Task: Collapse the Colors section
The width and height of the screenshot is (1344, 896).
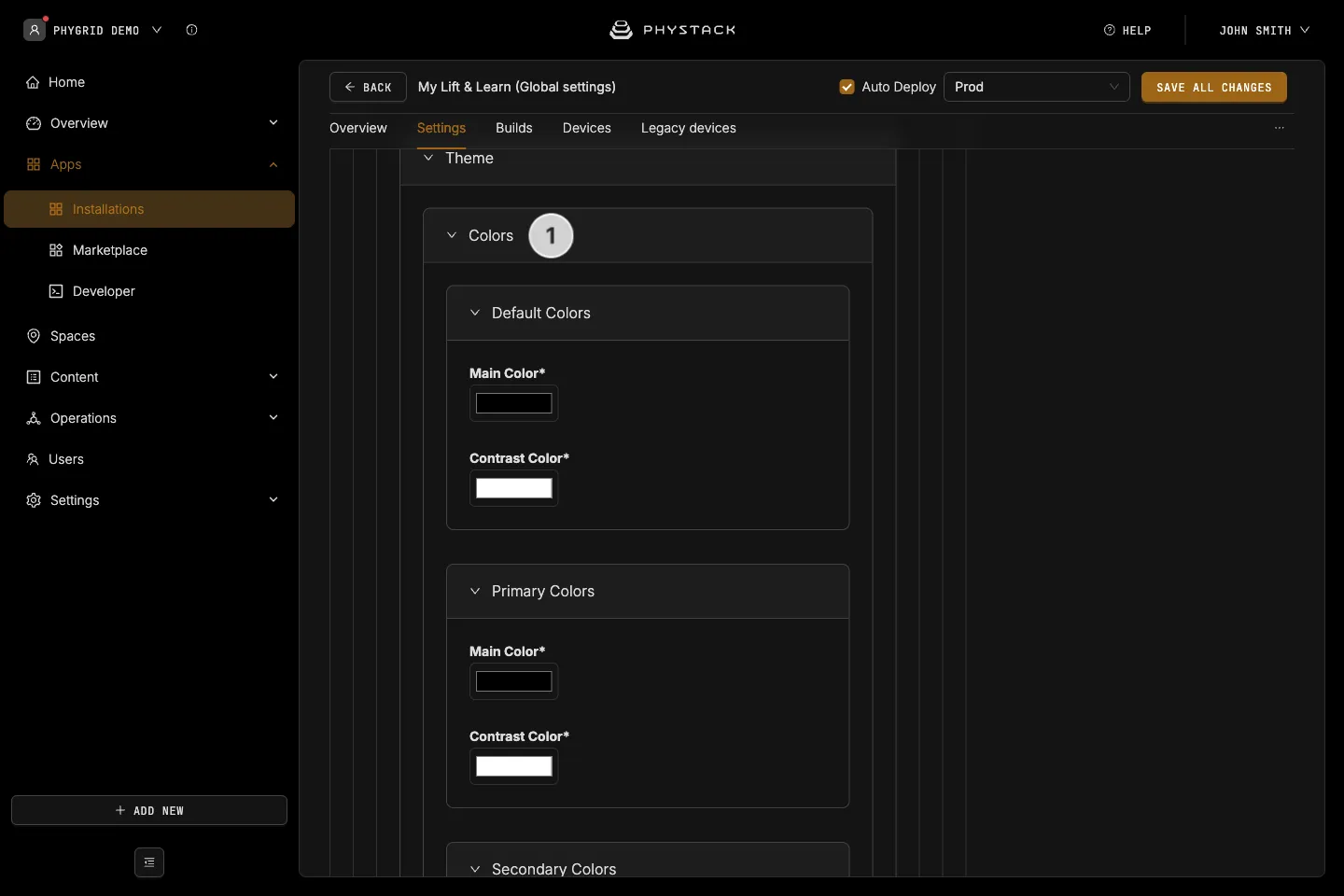Action: pyautogui.click(x=452, y=235)
